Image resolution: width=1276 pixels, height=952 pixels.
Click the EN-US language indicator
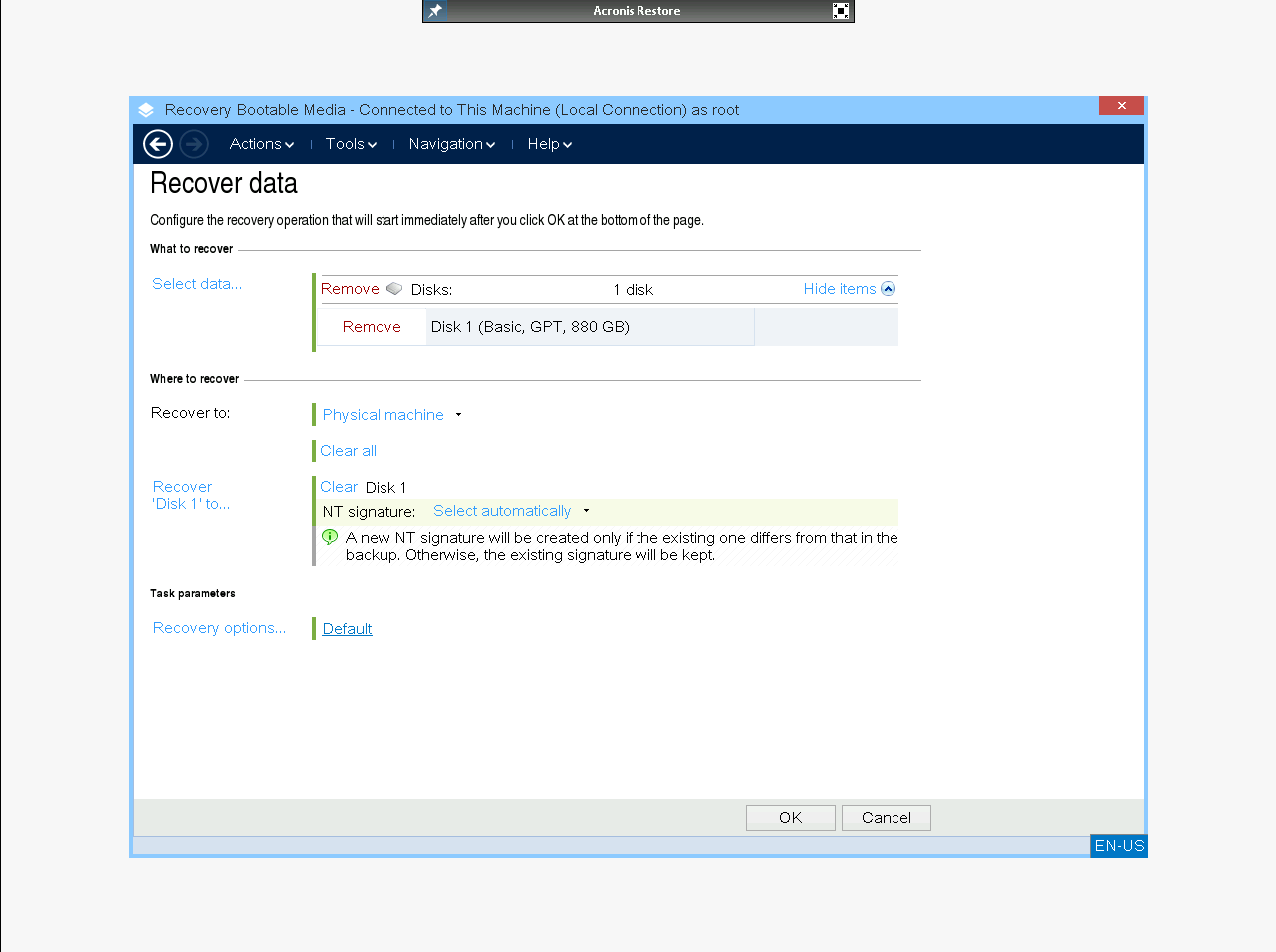pos(1119,846)
